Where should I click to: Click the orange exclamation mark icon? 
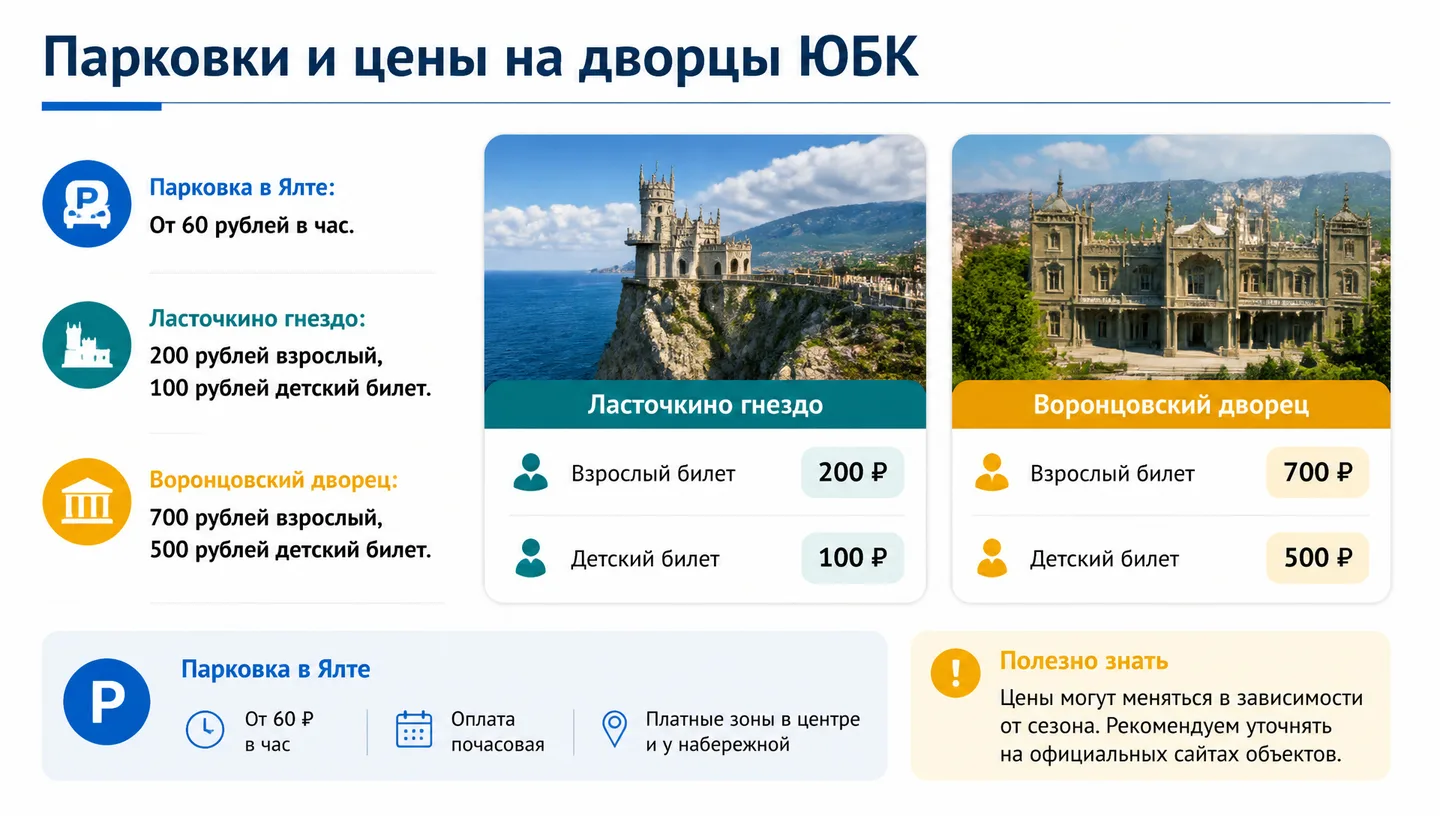pyautogui.click(x=955, y=672)
